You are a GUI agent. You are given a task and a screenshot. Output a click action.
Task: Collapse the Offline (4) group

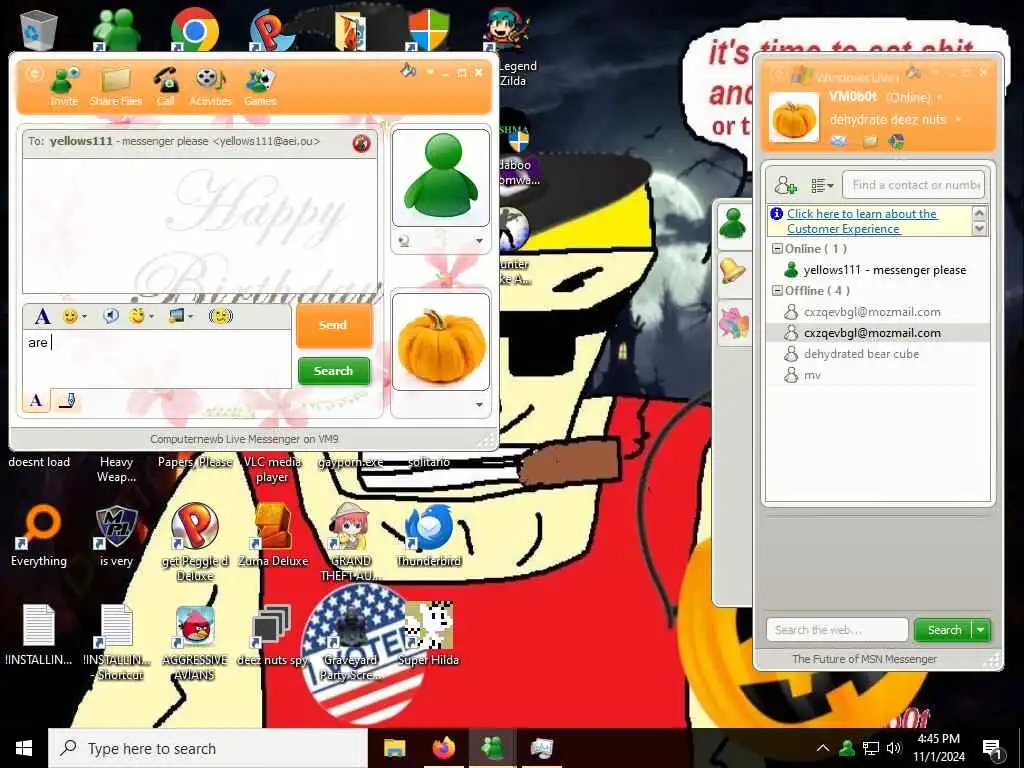point(777,291)
